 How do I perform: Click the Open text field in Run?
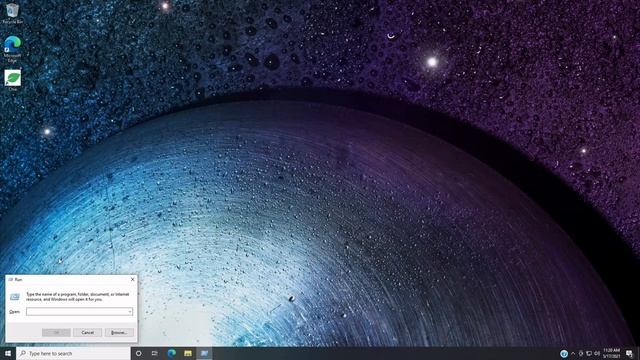click(x=80, y=312)
